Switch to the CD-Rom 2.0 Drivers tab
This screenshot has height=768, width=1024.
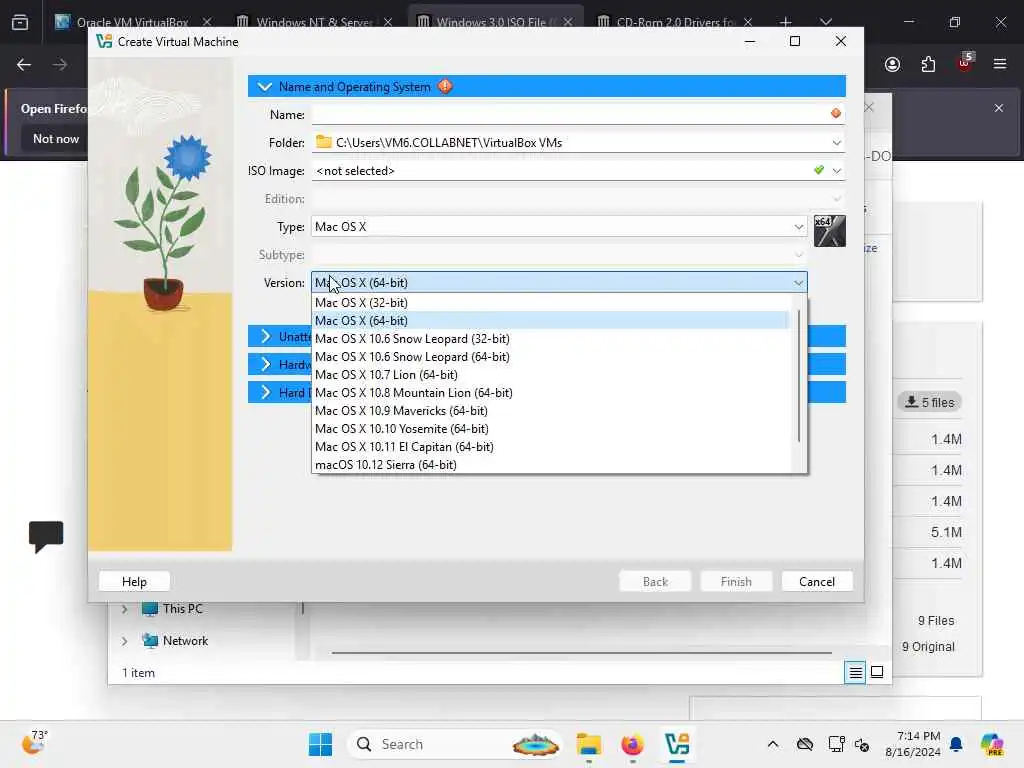point(676,22)
